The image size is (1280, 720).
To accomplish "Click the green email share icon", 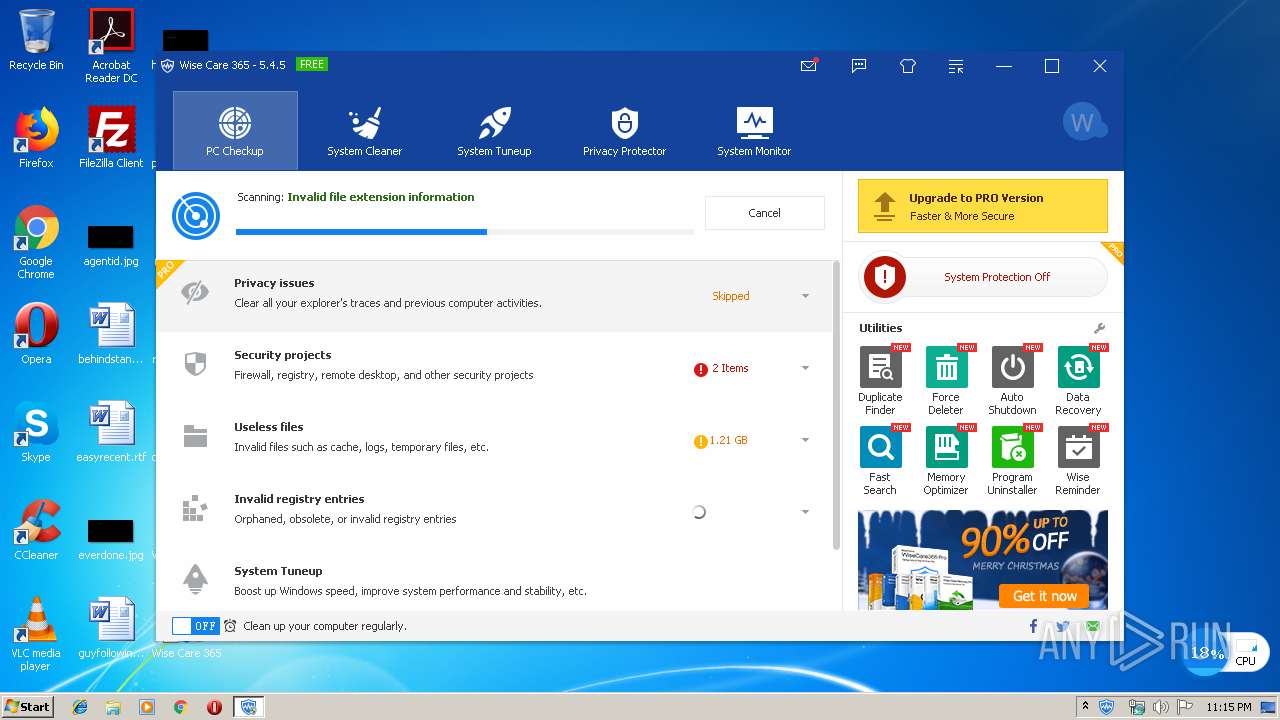I will coord(1093,626).
